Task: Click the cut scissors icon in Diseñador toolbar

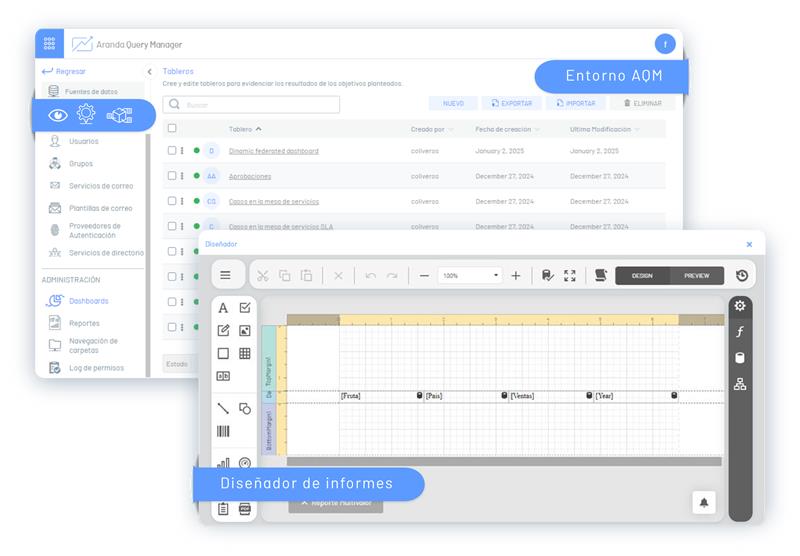Action: 263,276
